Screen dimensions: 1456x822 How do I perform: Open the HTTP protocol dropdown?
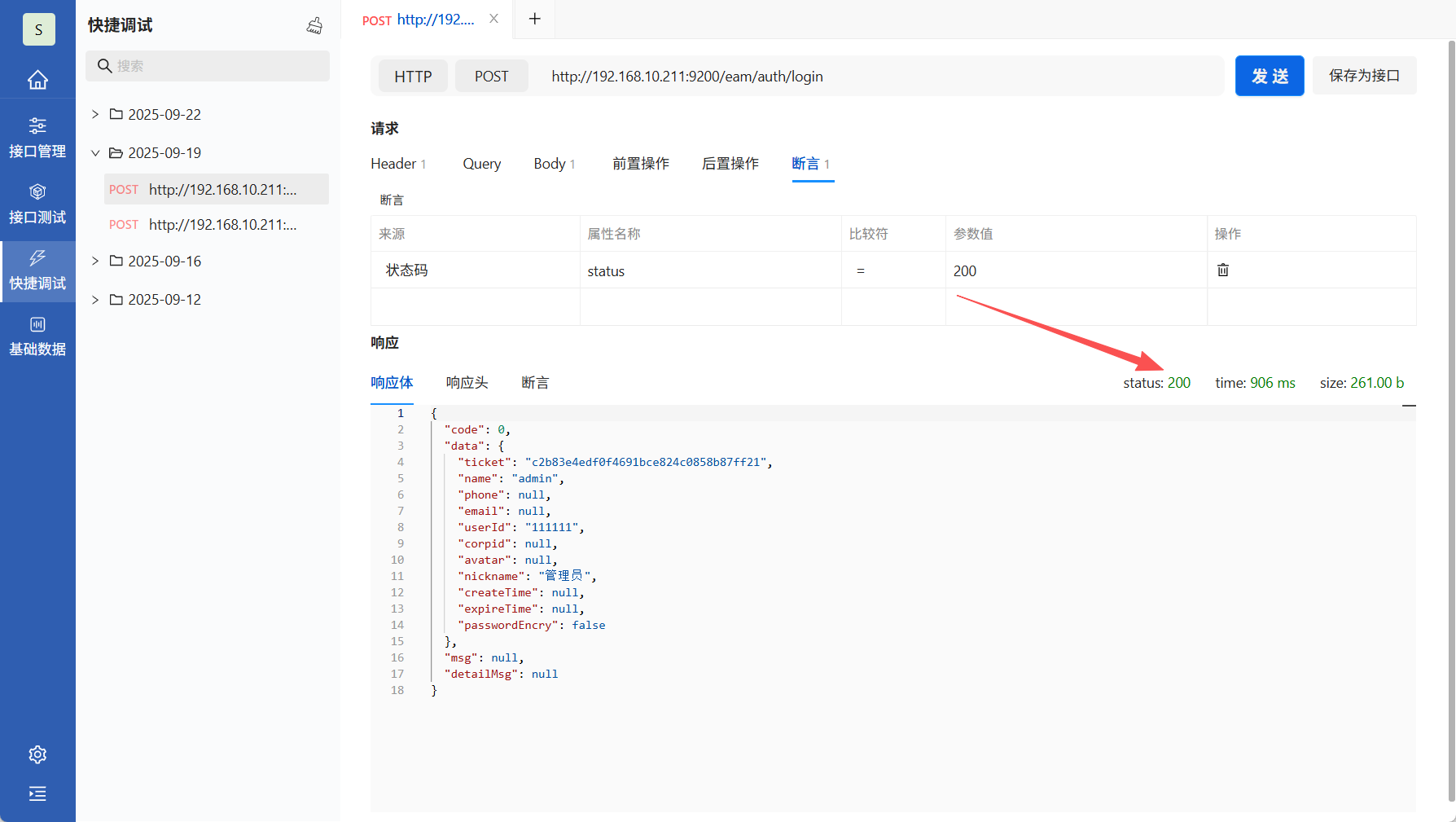point(413,77)
